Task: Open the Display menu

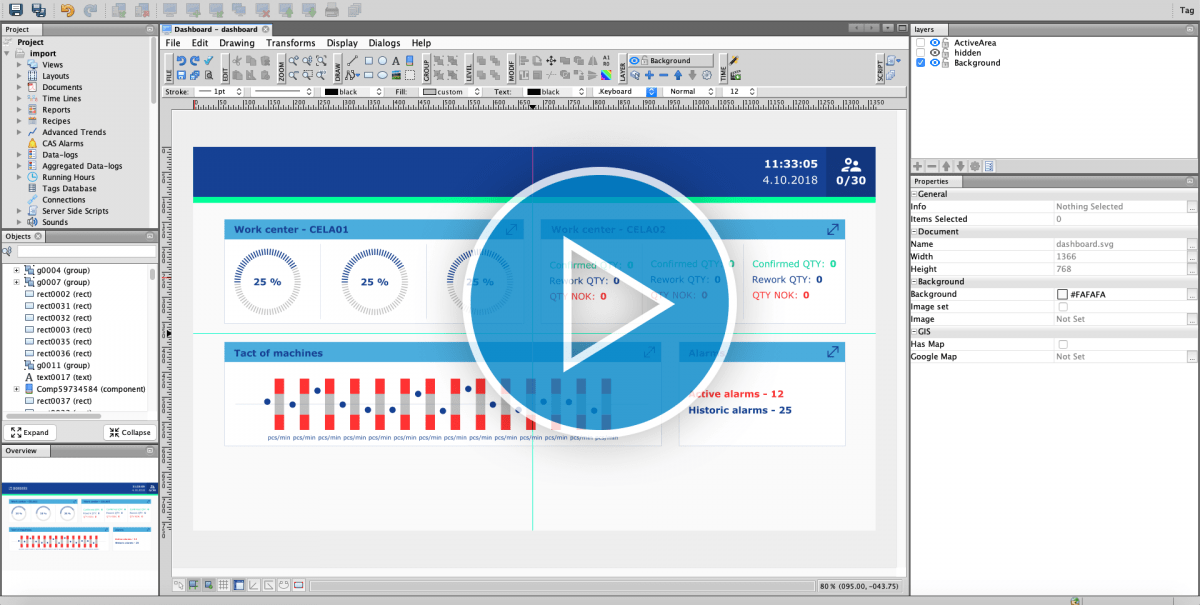Action: point(342,43)
